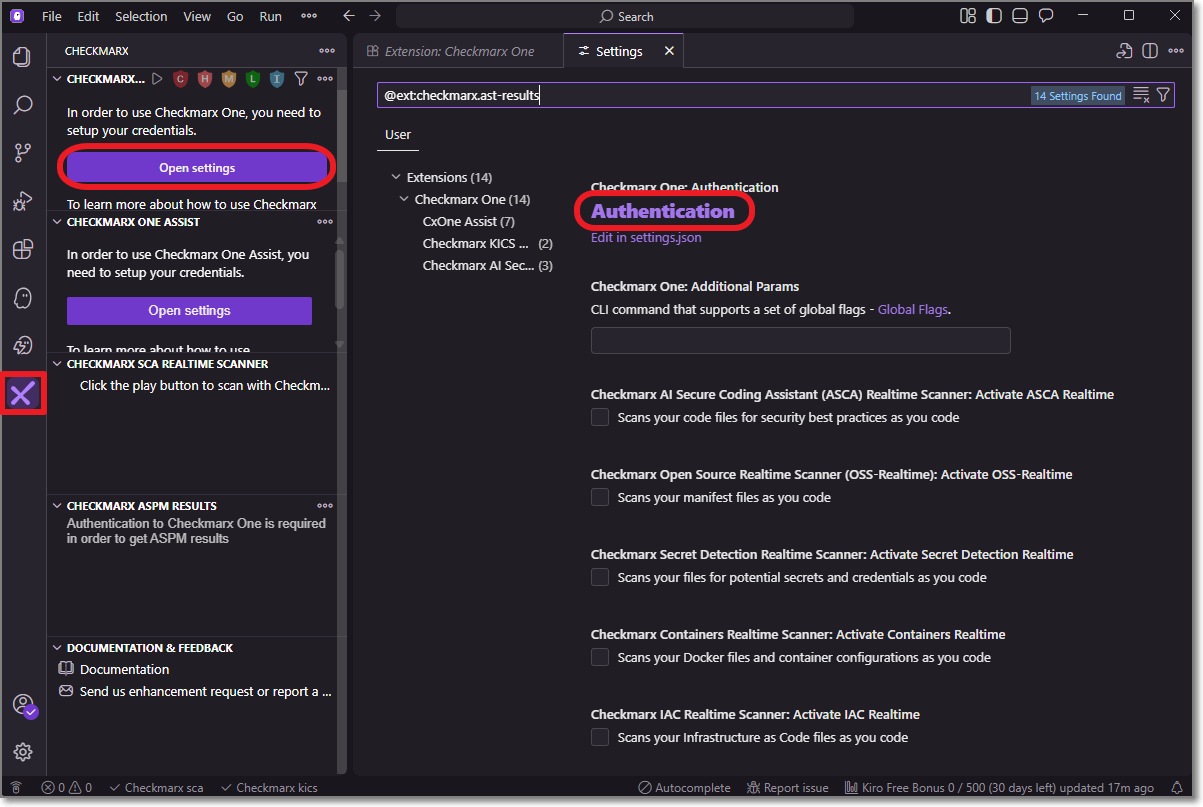Collapse the Checkmarx ASPM Results section
Screen dimensions: 1203x807
pos(58,506)
